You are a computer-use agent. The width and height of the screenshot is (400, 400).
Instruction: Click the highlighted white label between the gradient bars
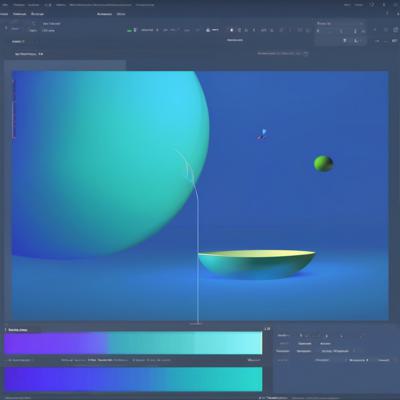100,360
